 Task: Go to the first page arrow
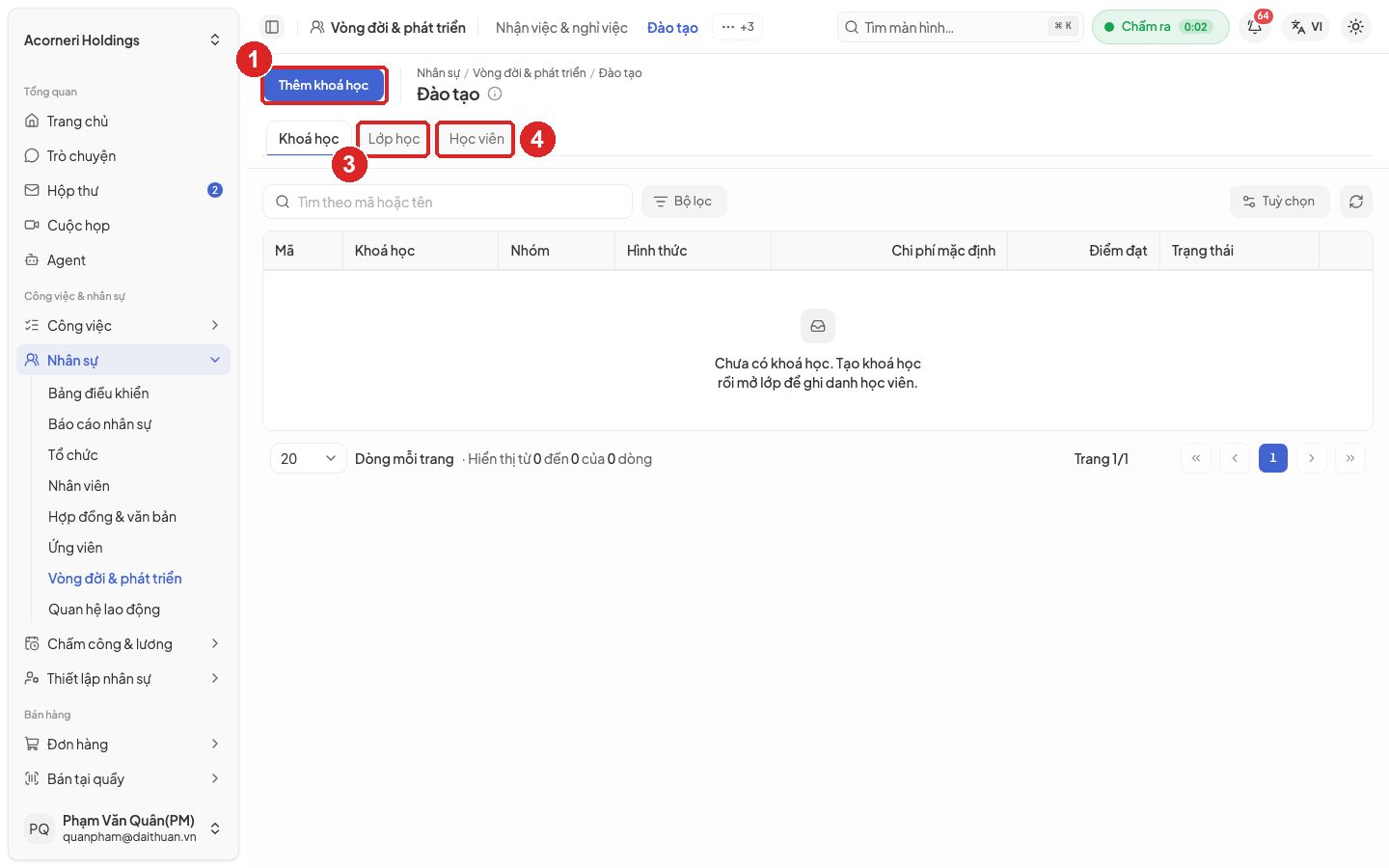pos(1196,458)
